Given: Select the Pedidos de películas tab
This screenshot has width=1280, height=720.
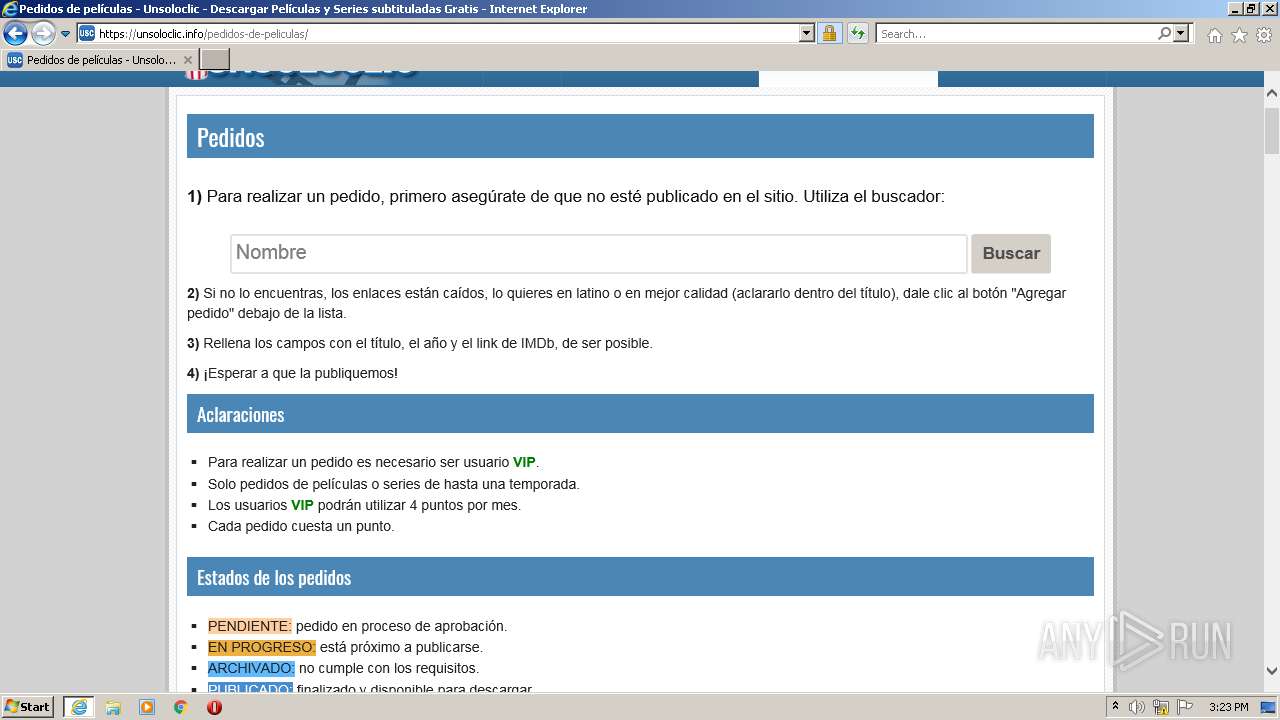Looking at the screenshot, I should [x=100, y=60].
